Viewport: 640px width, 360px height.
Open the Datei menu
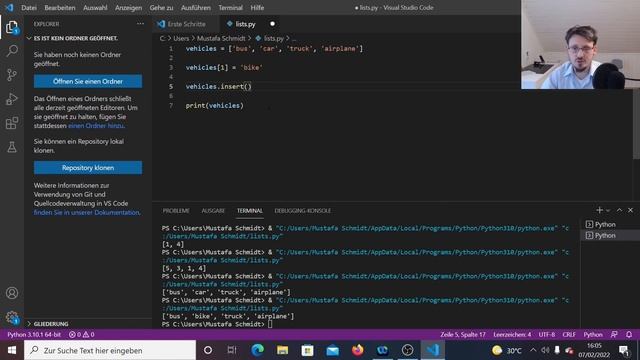coord(29,7)
